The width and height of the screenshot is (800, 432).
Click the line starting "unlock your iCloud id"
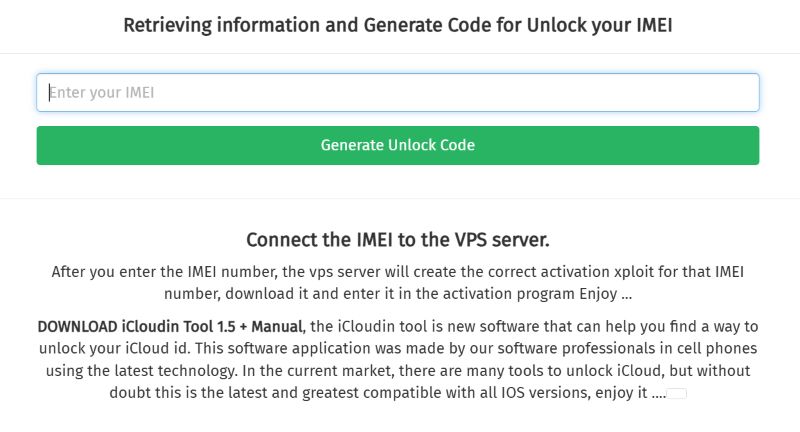(398, 348)
